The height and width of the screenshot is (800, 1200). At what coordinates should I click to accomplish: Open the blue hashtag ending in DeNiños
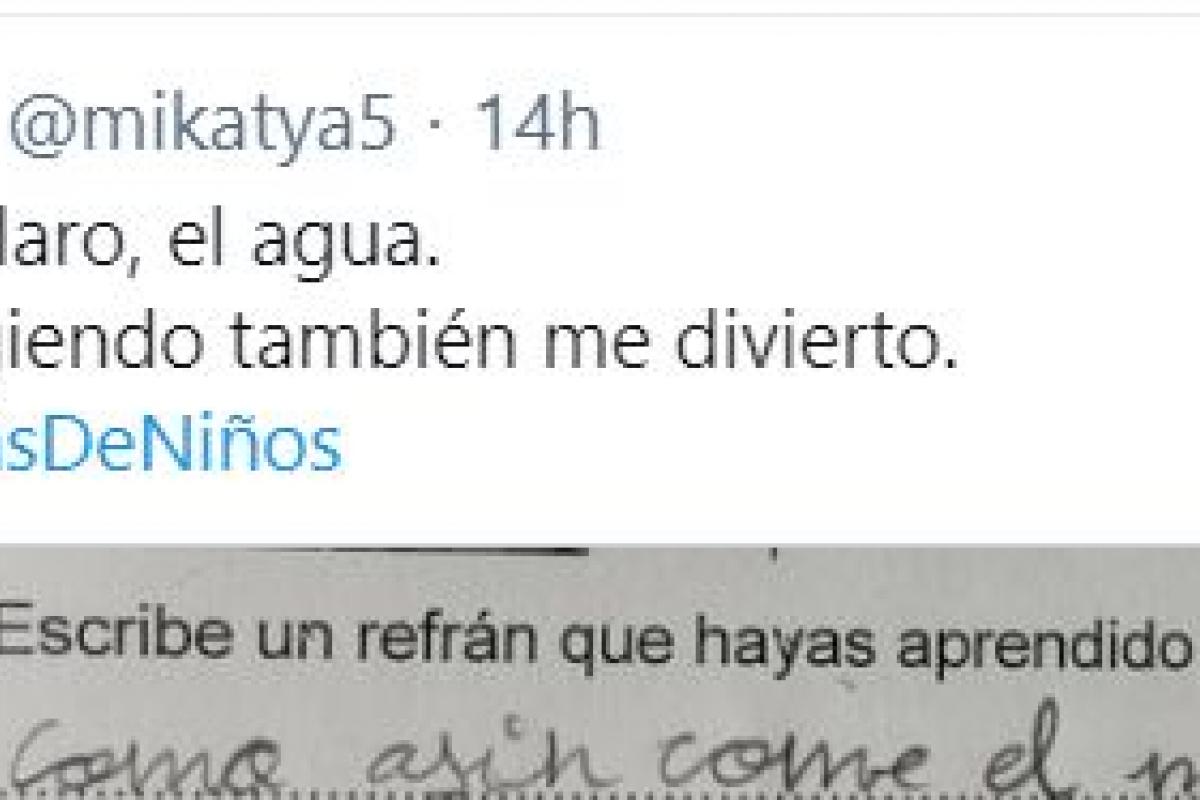171,446
